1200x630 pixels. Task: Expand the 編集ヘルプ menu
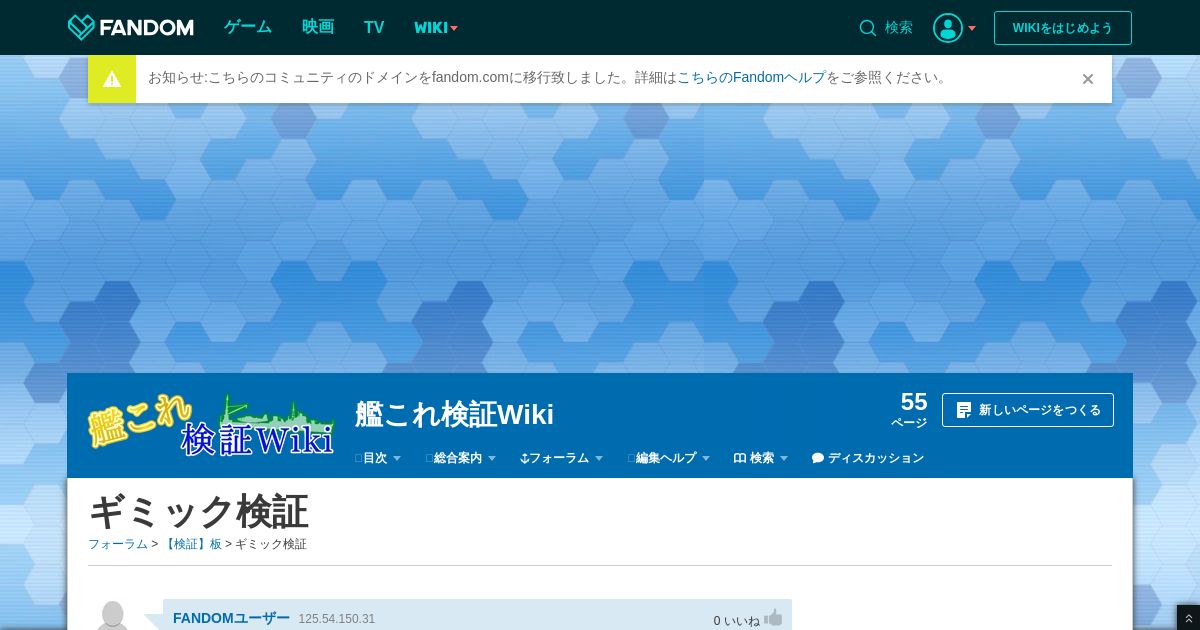coord(669,458)
